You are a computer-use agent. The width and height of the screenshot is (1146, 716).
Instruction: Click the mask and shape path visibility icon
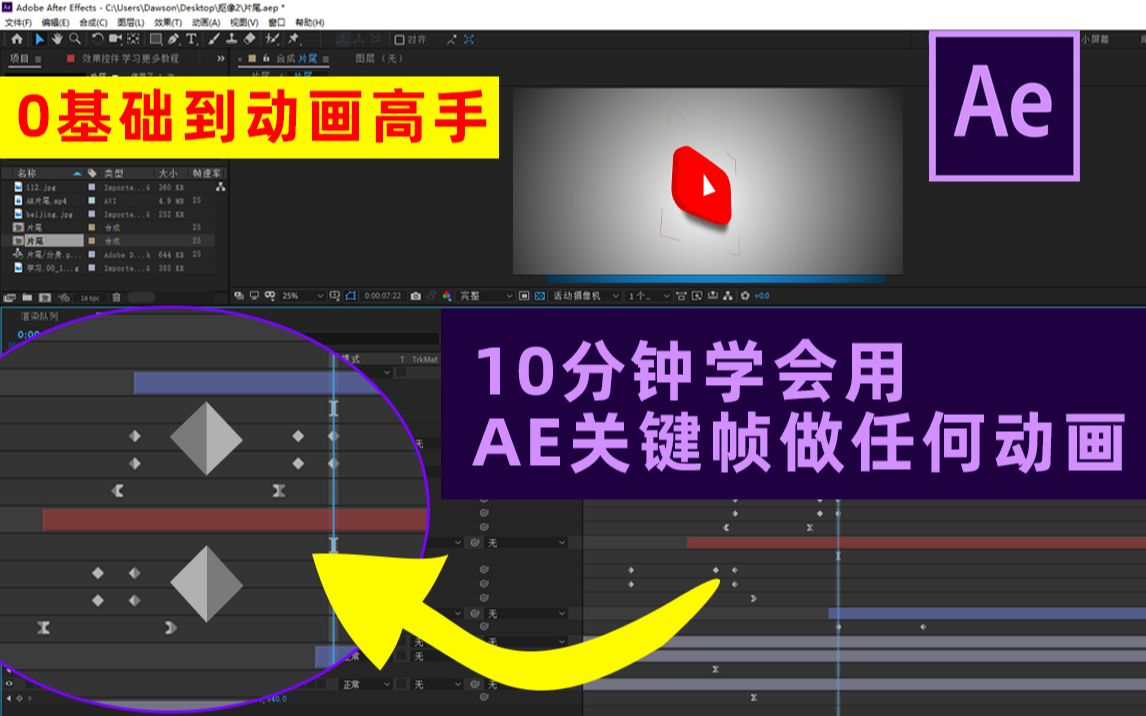click(350, 296)
